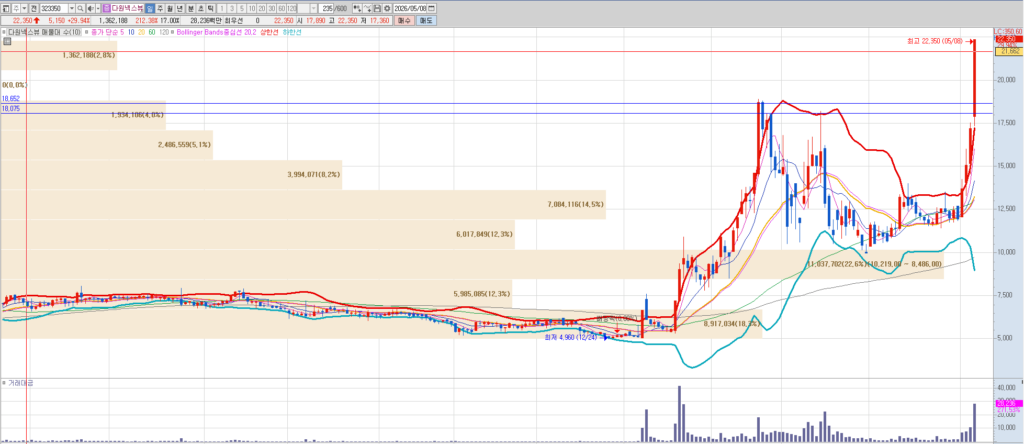The height and width of the screenshot is (444, 1024).
Task: Click the 3,994,071(8.2%) volume profile bar
Action: coord(171,174)
